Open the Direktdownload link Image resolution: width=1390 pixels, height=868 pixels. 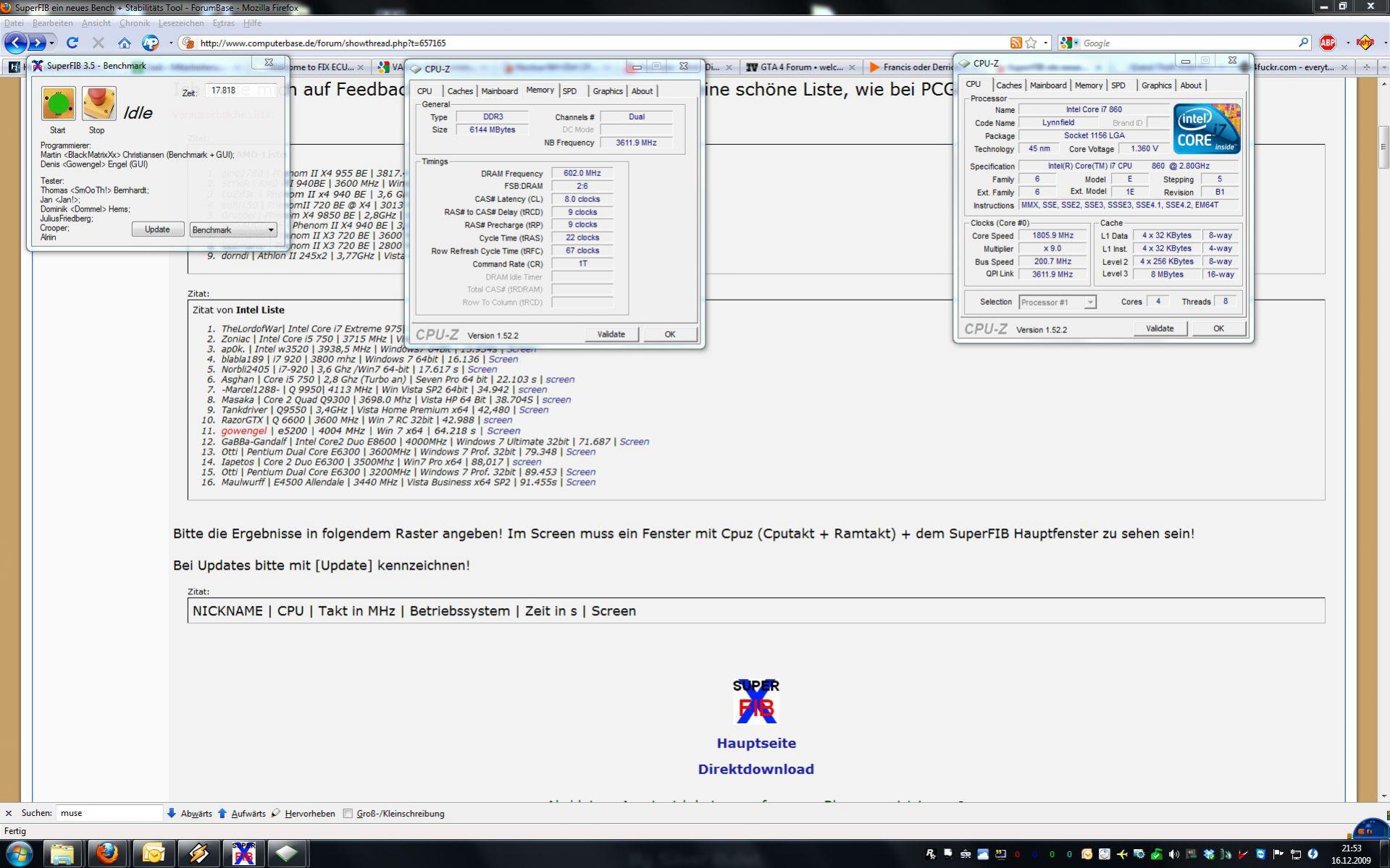(x=756, y=770)
